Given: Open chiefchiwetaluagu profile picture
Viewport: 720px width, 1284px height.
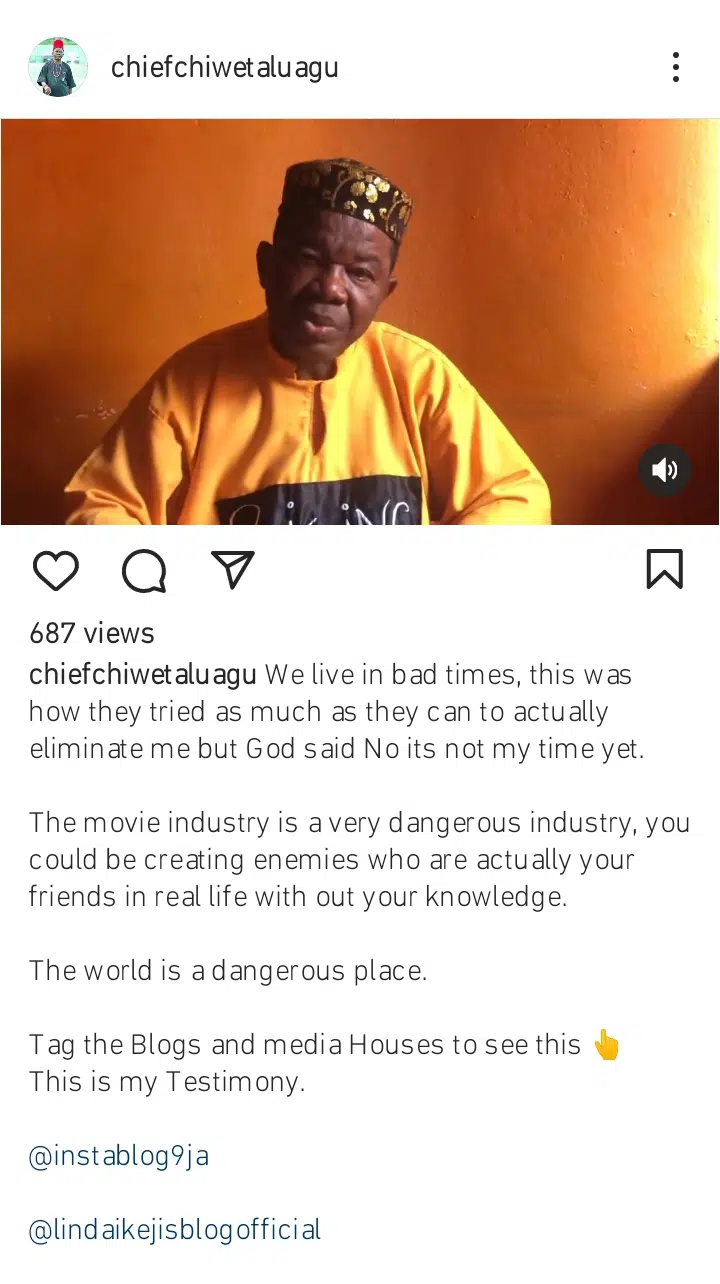Looking at the screenshot, I should (x=58, y=67).
